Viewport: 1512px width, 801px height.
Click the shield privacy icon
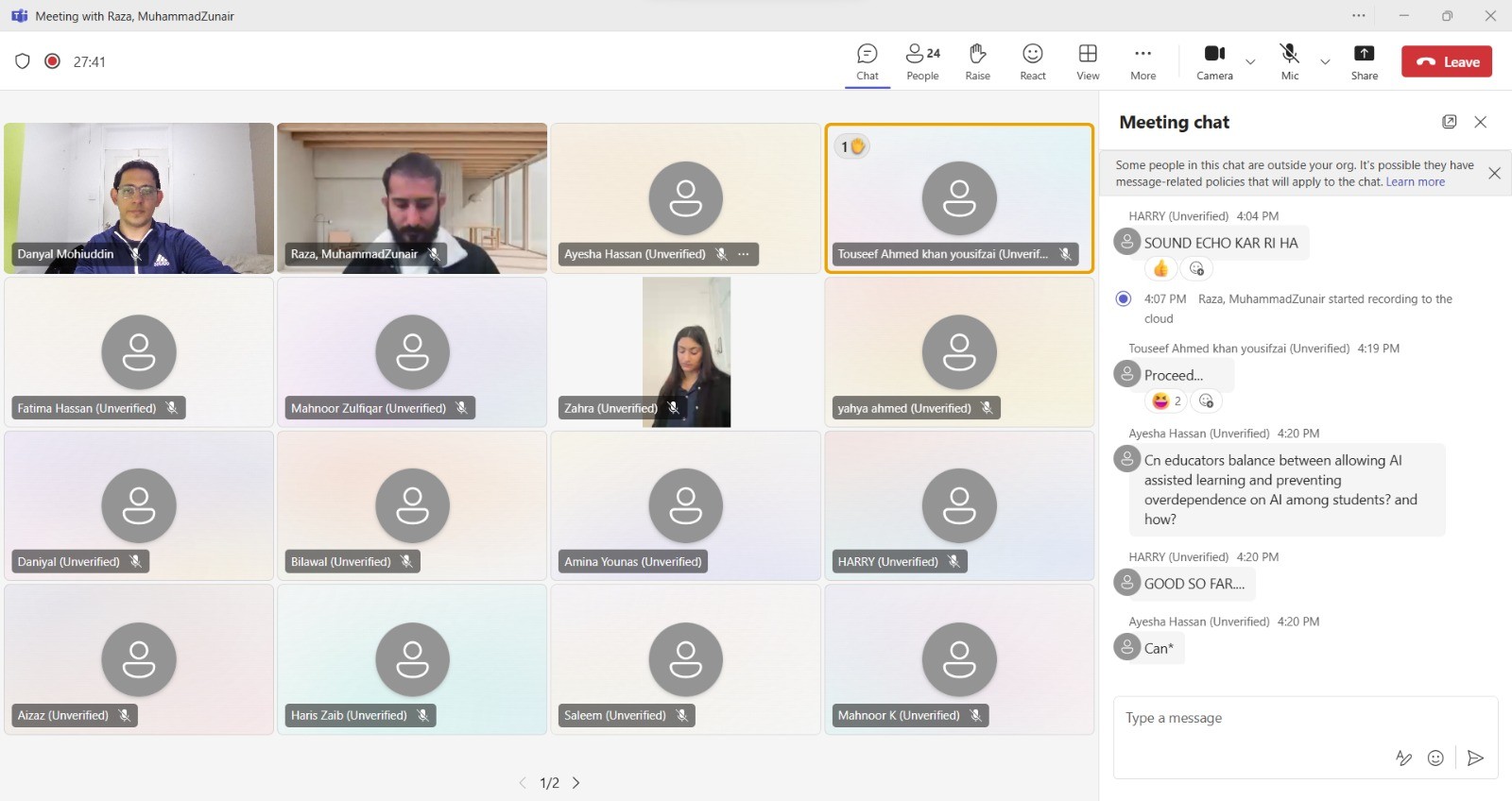tap(23, 61)
